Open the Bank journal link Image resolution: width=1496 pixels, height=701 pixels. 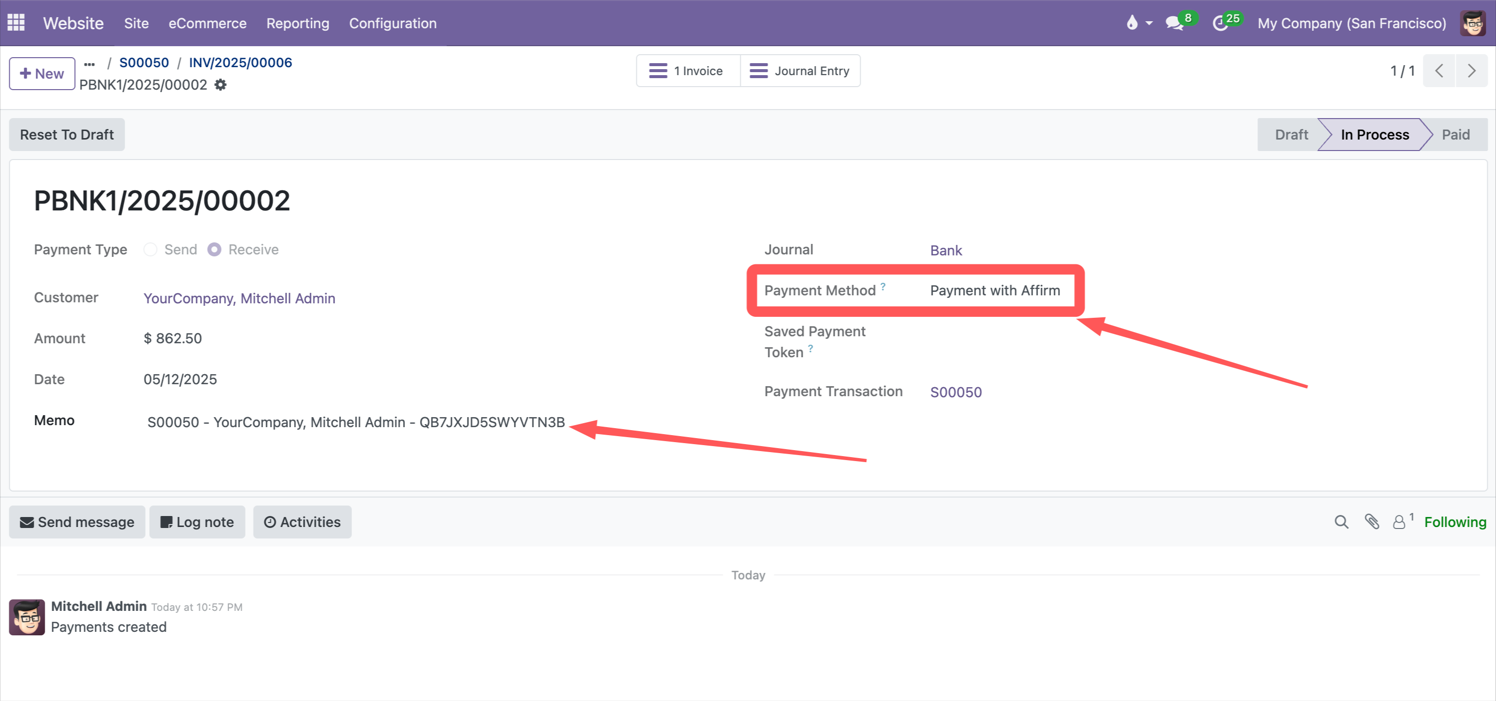(946, 250)
